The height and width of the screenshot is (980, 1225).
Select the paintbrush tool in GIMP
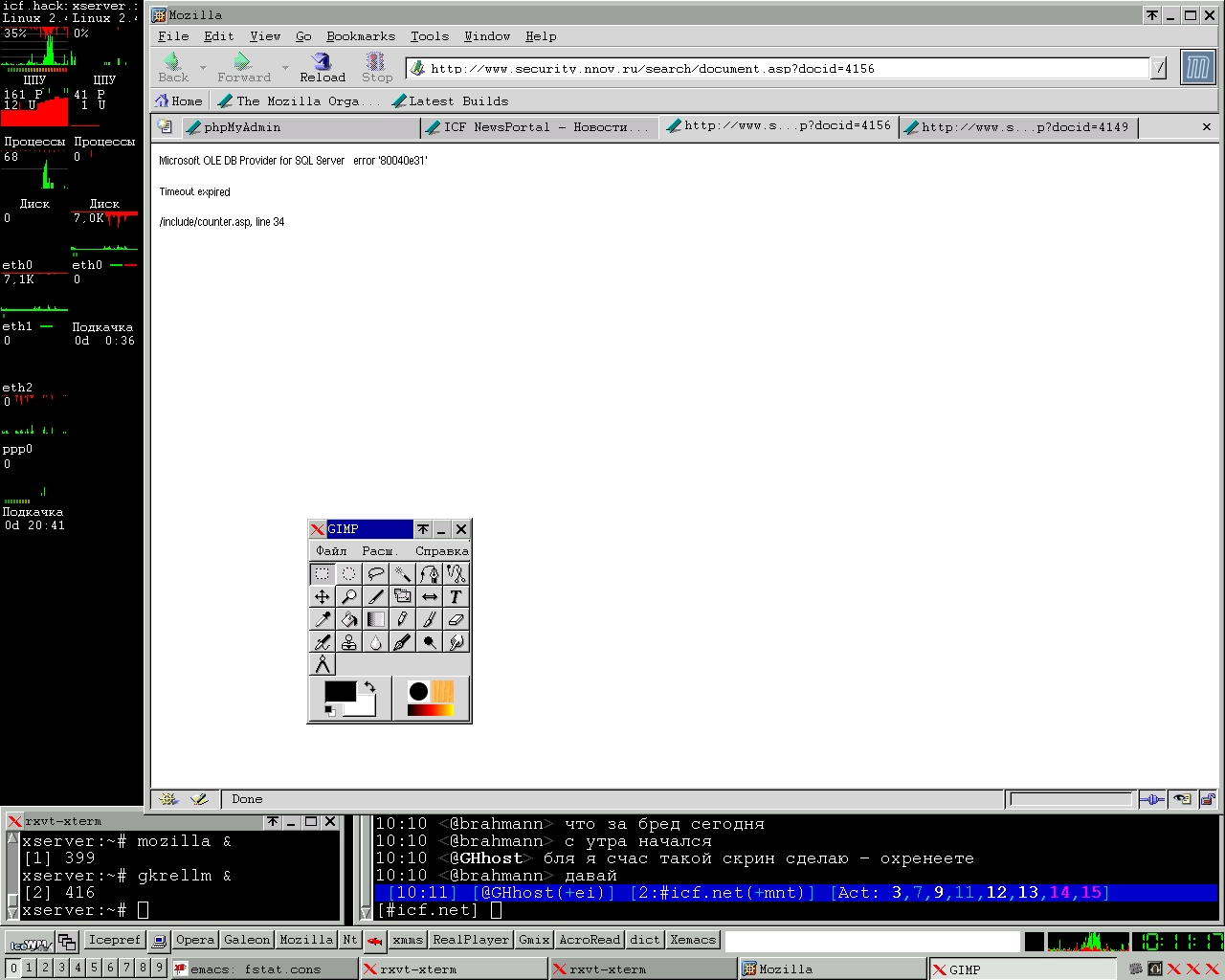click(430, 619)
